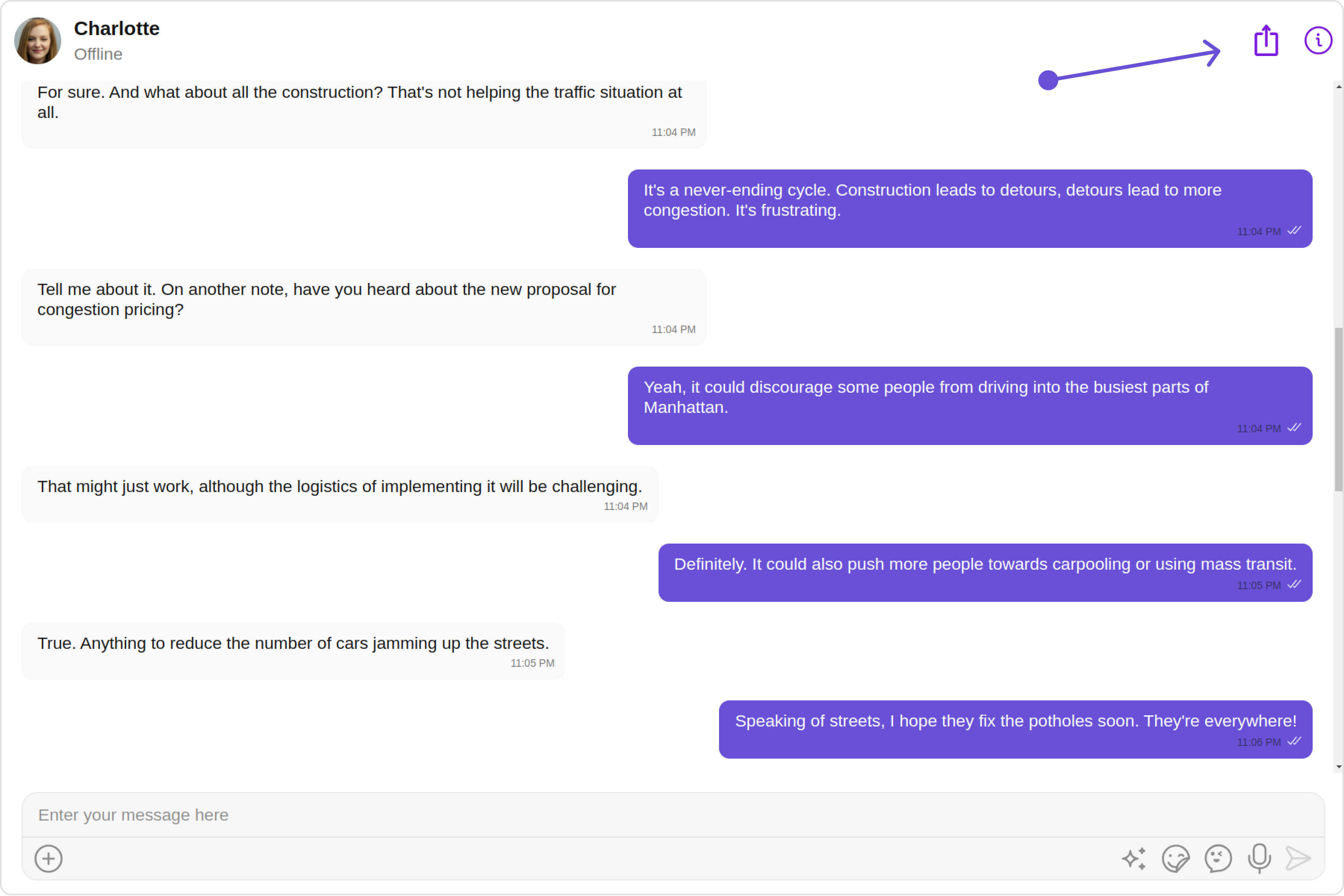Viewport: 1344px width, 896px height.
Task: Click the Charlotte contact name
Action: [x=116, y=29]
